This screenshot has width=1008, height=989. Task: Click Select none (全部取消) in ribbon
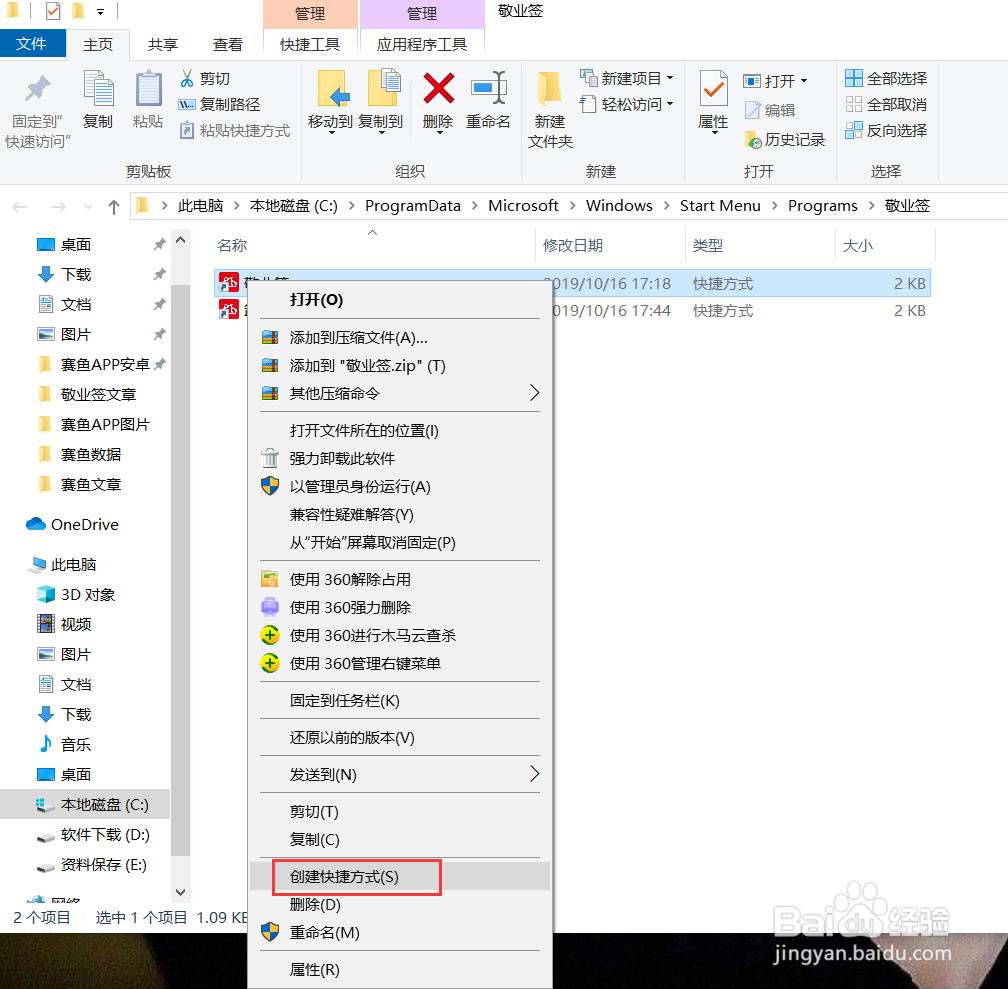click(x=886, y=104)
